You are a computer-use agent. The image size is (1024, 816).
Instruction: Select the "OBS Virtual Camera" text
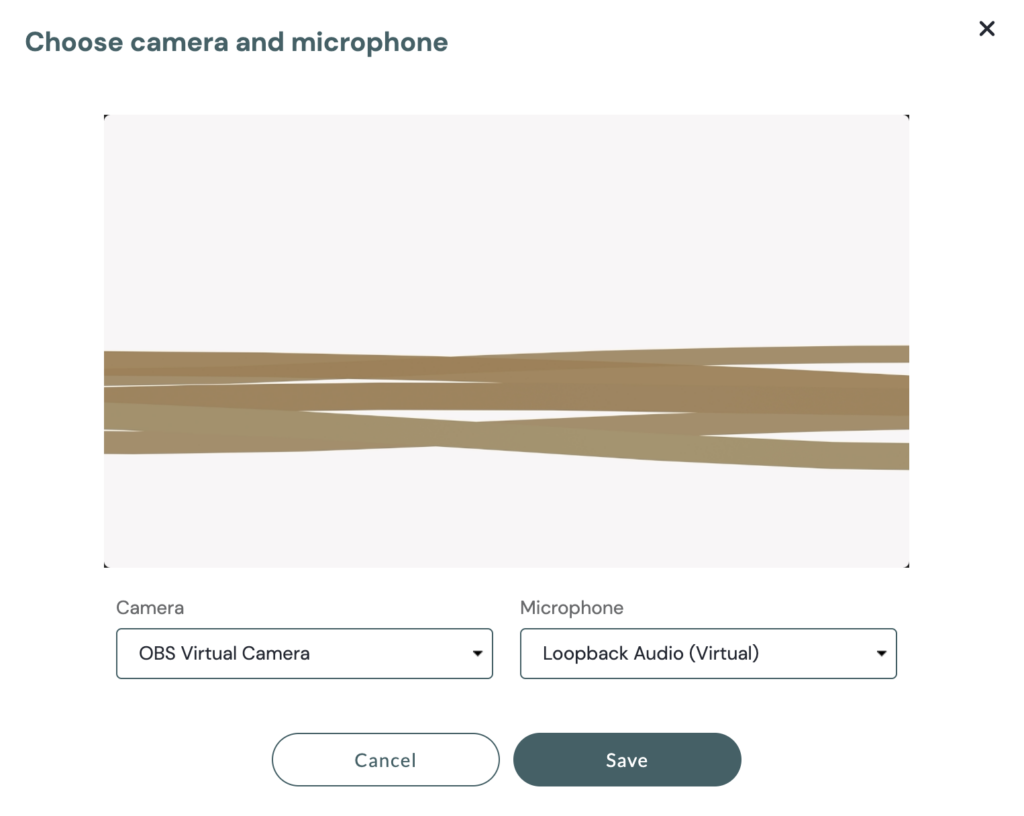[x=224, y=654]
